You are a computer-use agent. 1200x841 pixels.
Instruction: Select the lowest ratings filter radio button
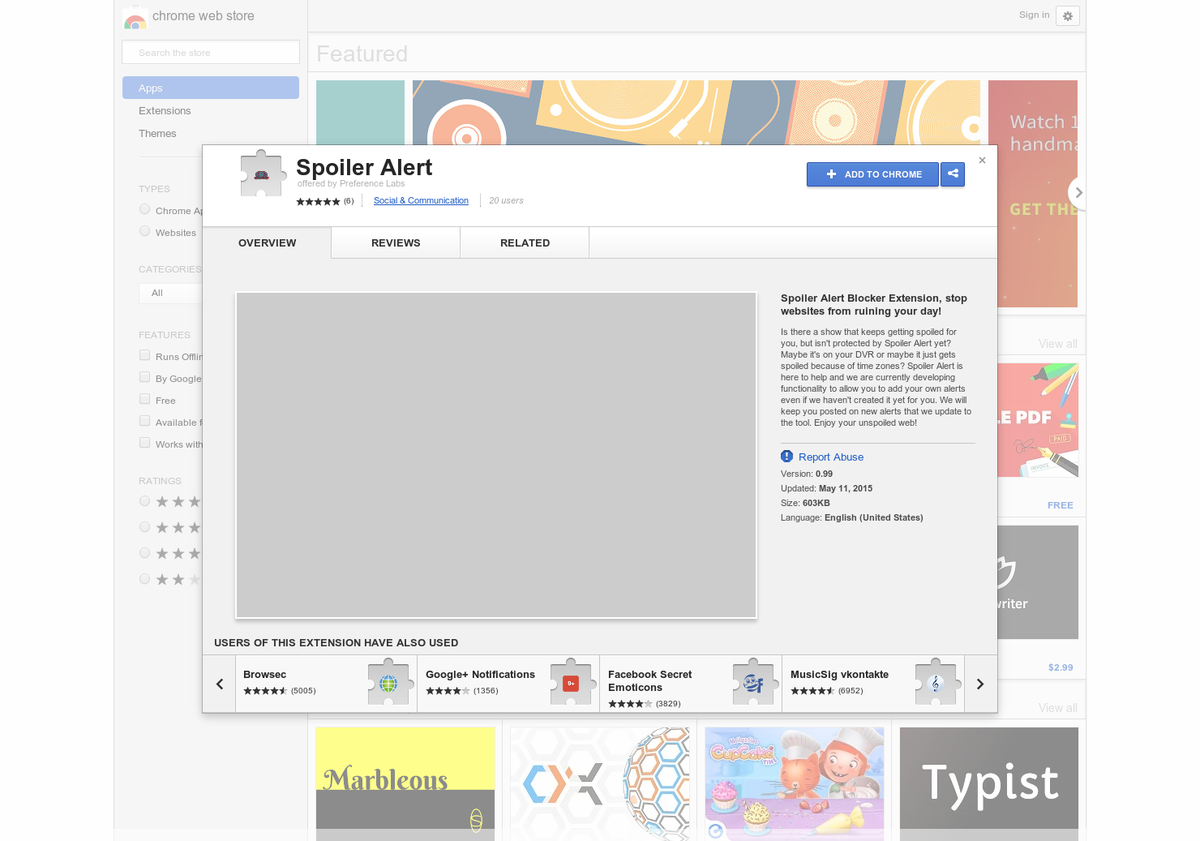[x=145, y=579]
